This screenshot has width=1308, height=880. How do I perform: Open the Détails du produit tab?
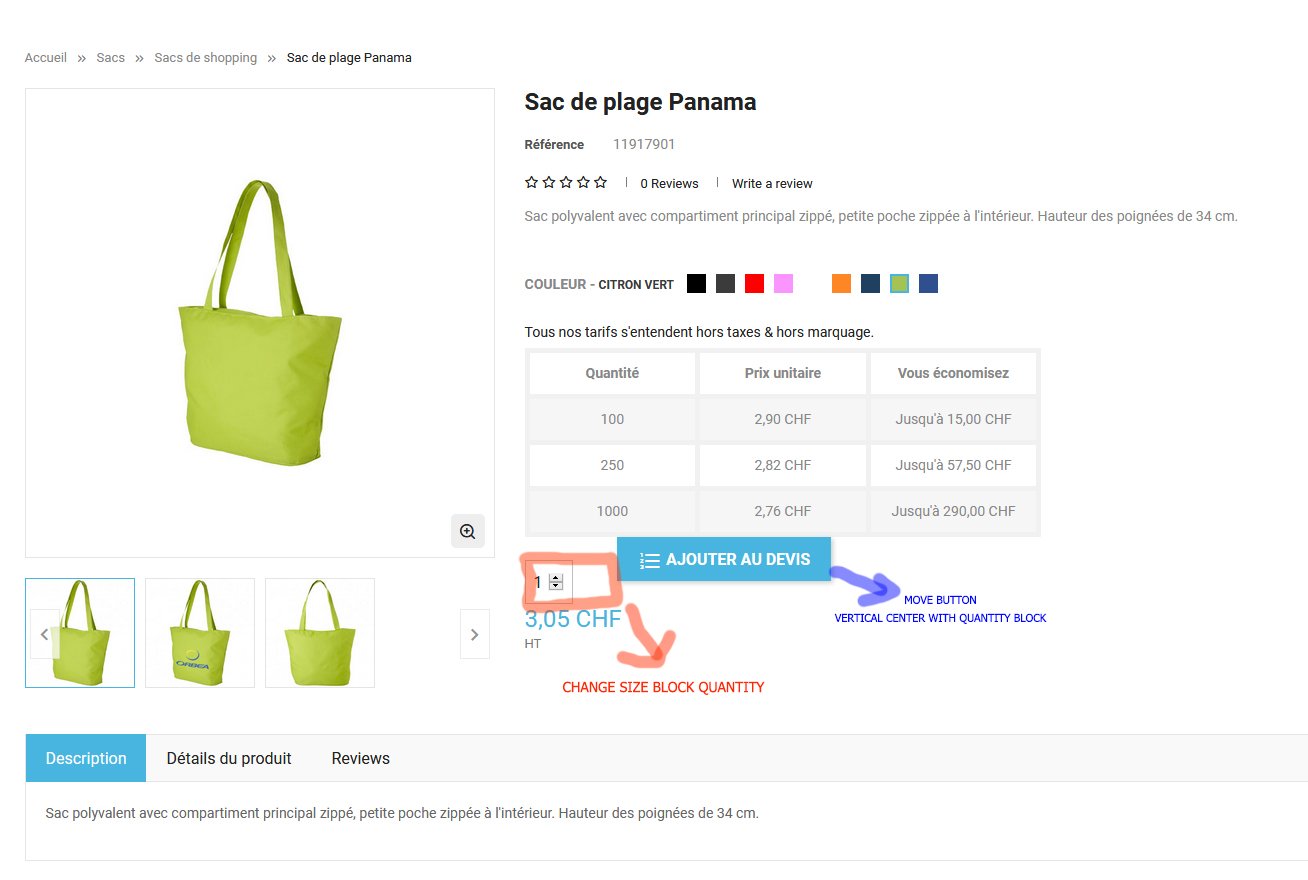229,758
